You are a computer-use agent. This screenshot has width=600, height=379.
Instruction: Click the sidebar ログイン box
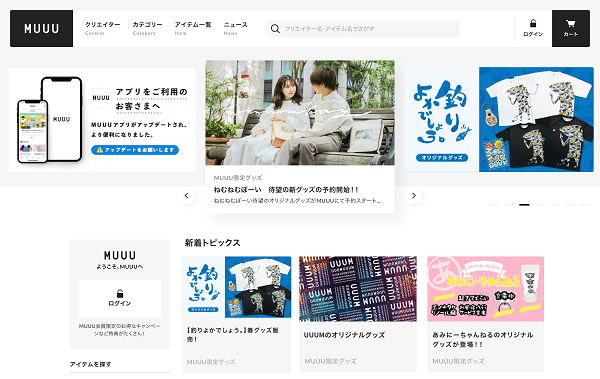pyautogui.click(x=120, y=299)
